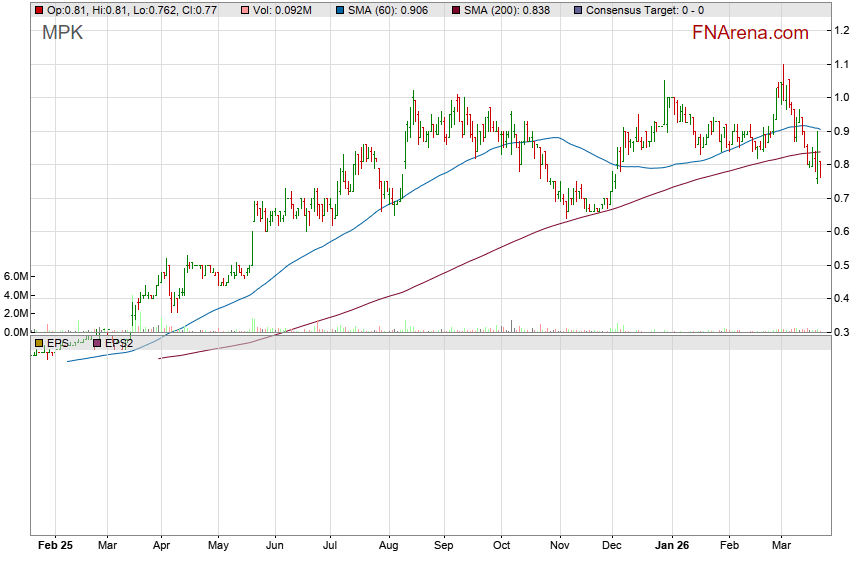Click the 1.2 price axis label
Screen dimensions: 859x566
click(x=843, y=31)
